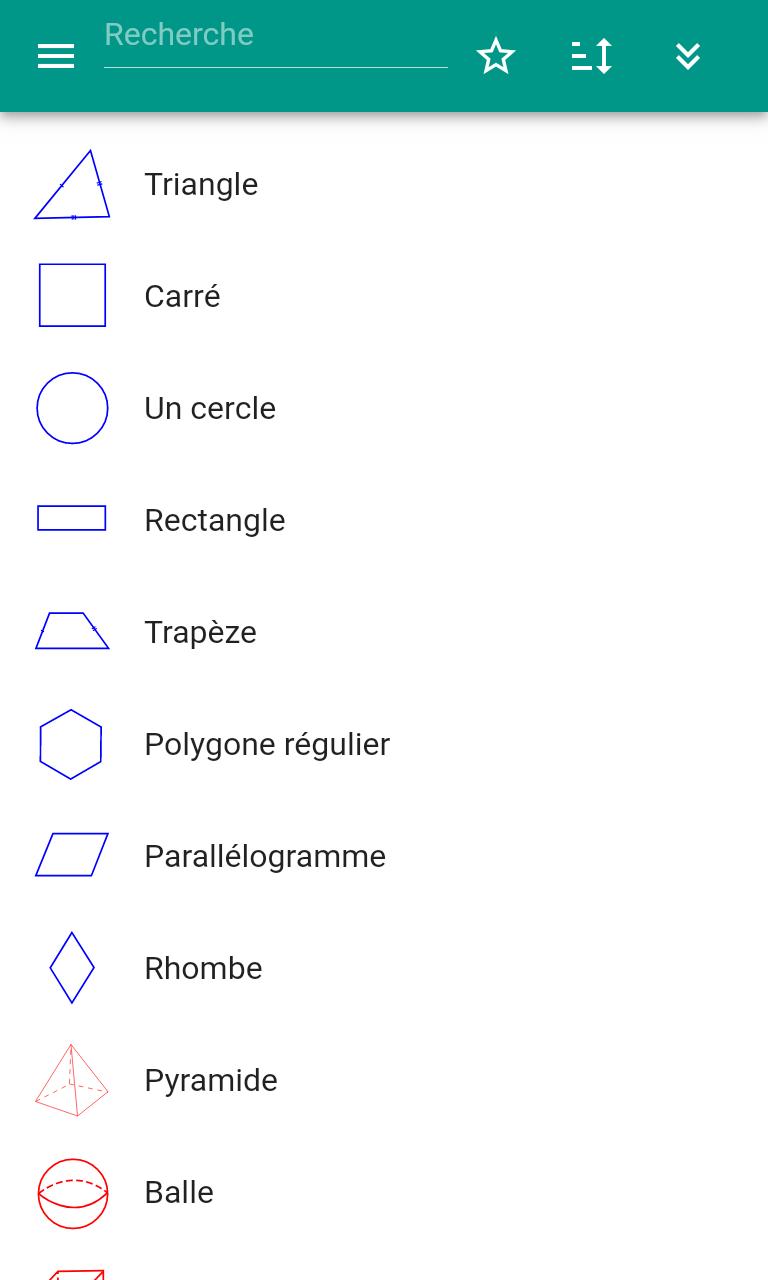Expand all with double chevron icon

[688, 56]
